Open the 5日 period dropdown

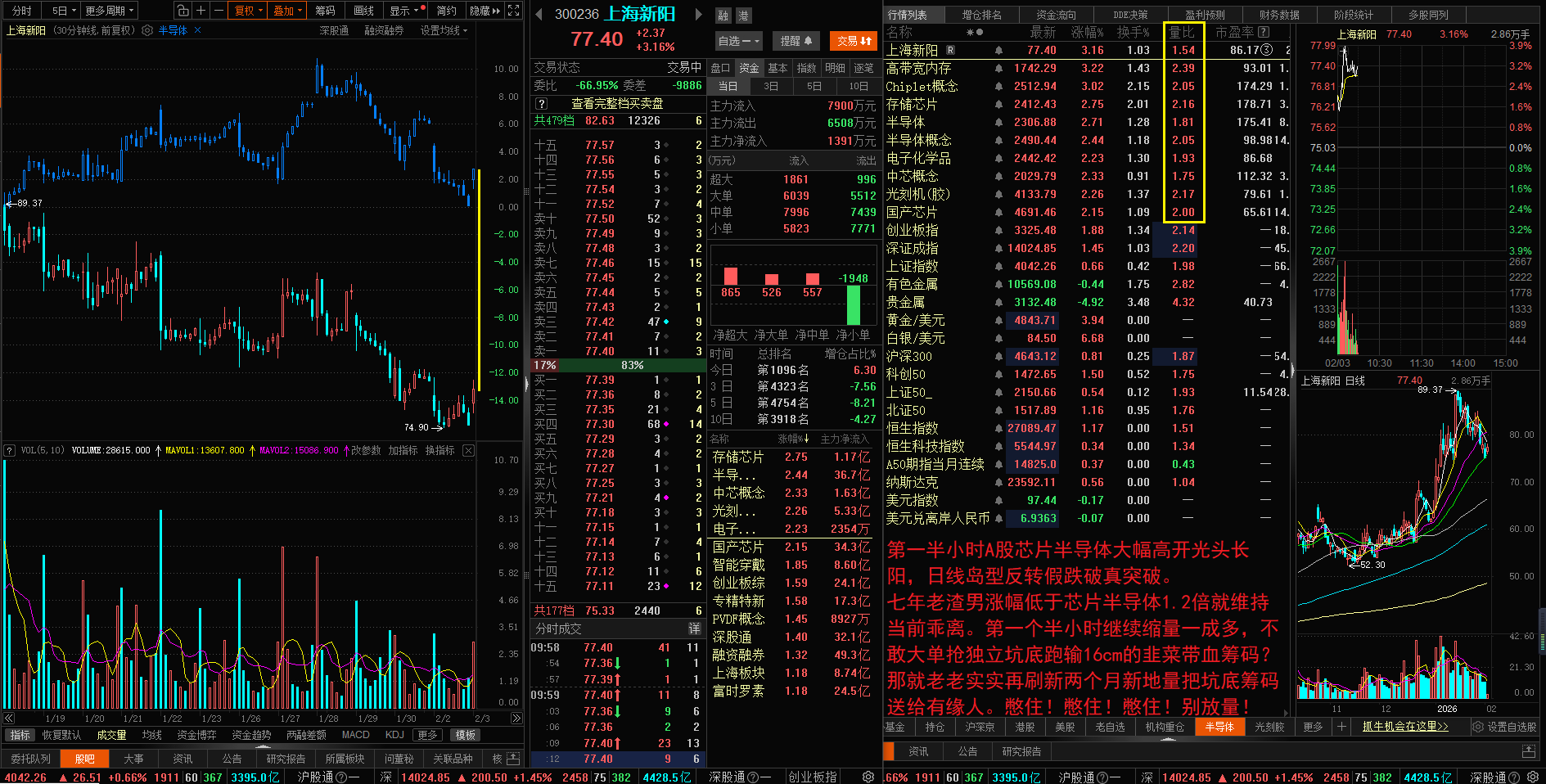pyautogui.click(x=63, y=11)
